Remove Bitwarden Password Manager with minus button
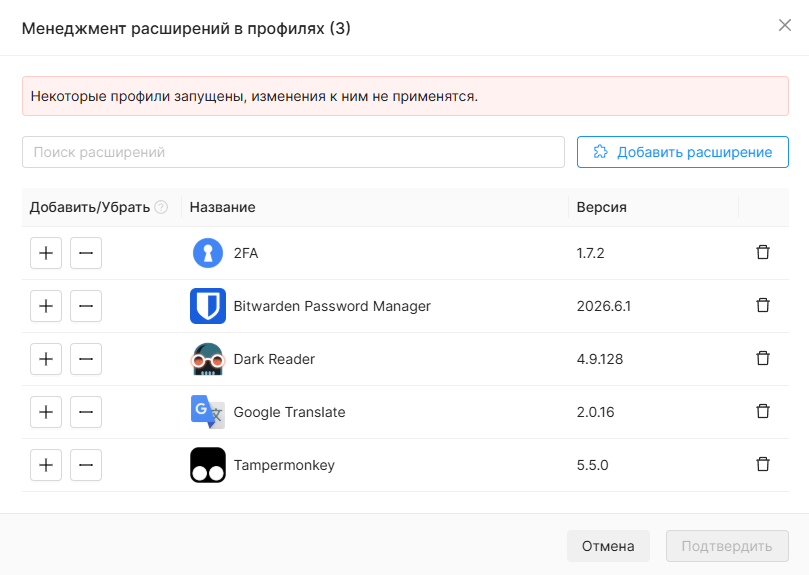The image size is (809, 575). [86, 306]
